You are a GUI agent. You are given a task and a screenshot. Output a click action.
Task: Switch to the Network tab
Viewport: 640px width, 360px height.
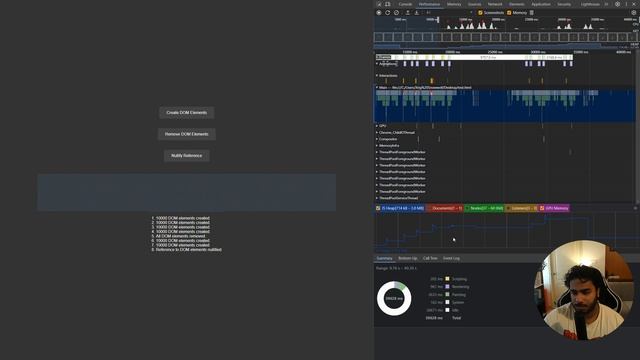pos(495,4)
